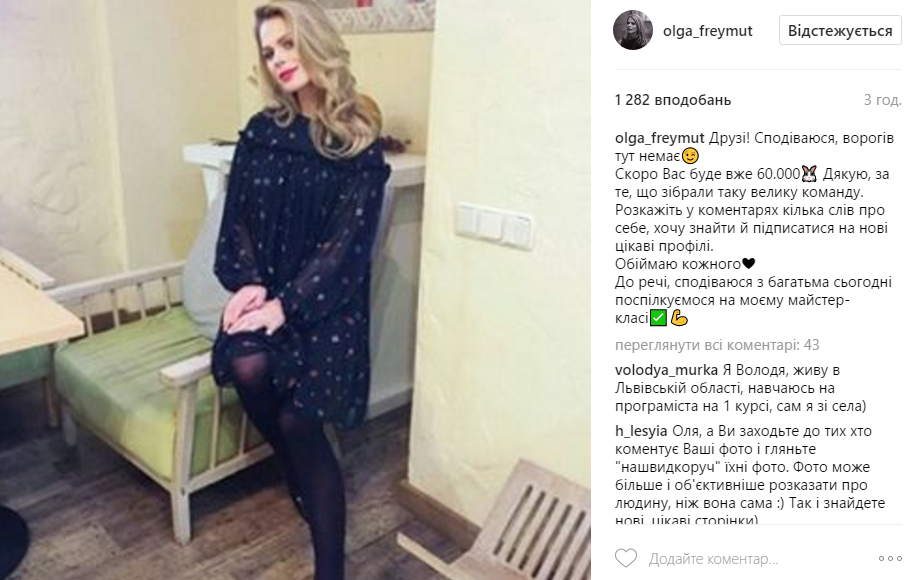Click the flexed biceps emoji
The image size is (909, 580).
point(679,318)
